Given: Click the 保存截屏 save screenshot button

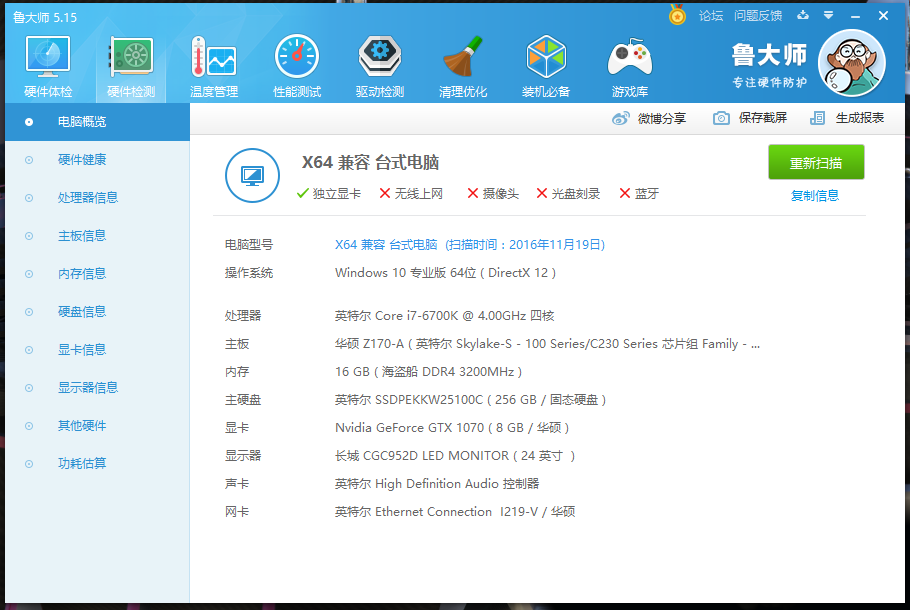Looking at the screenshot, I should pyautogui.click(x=750, y=118).
